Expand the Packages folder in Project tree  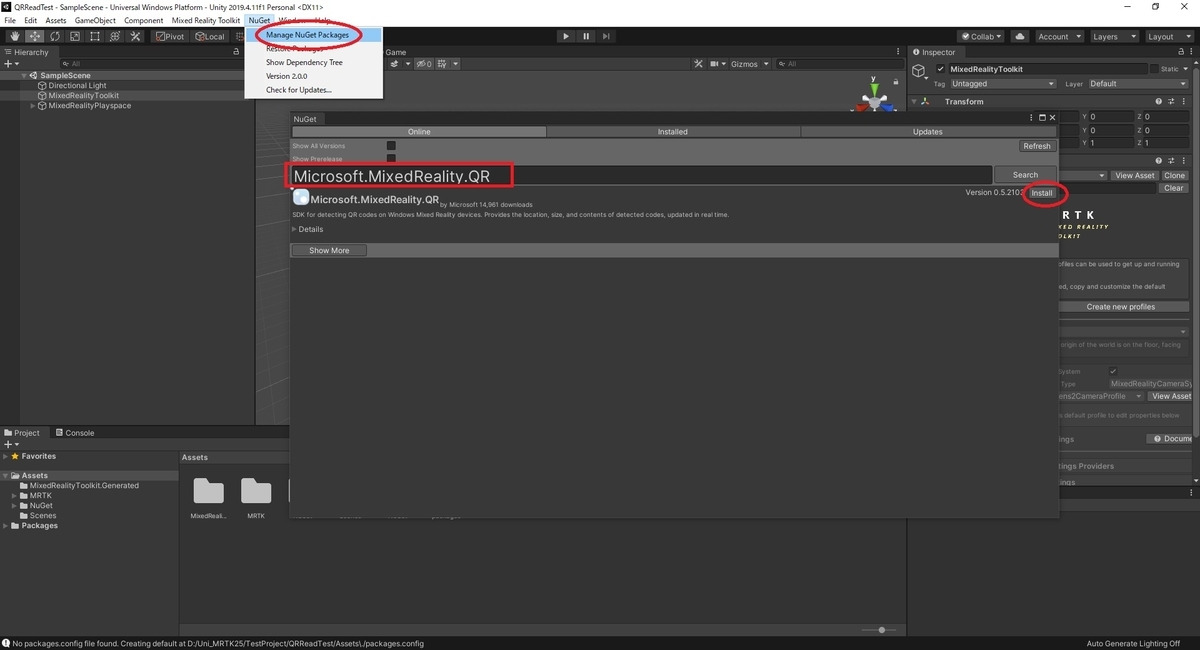pyautogui.click(x=5, y=526)
